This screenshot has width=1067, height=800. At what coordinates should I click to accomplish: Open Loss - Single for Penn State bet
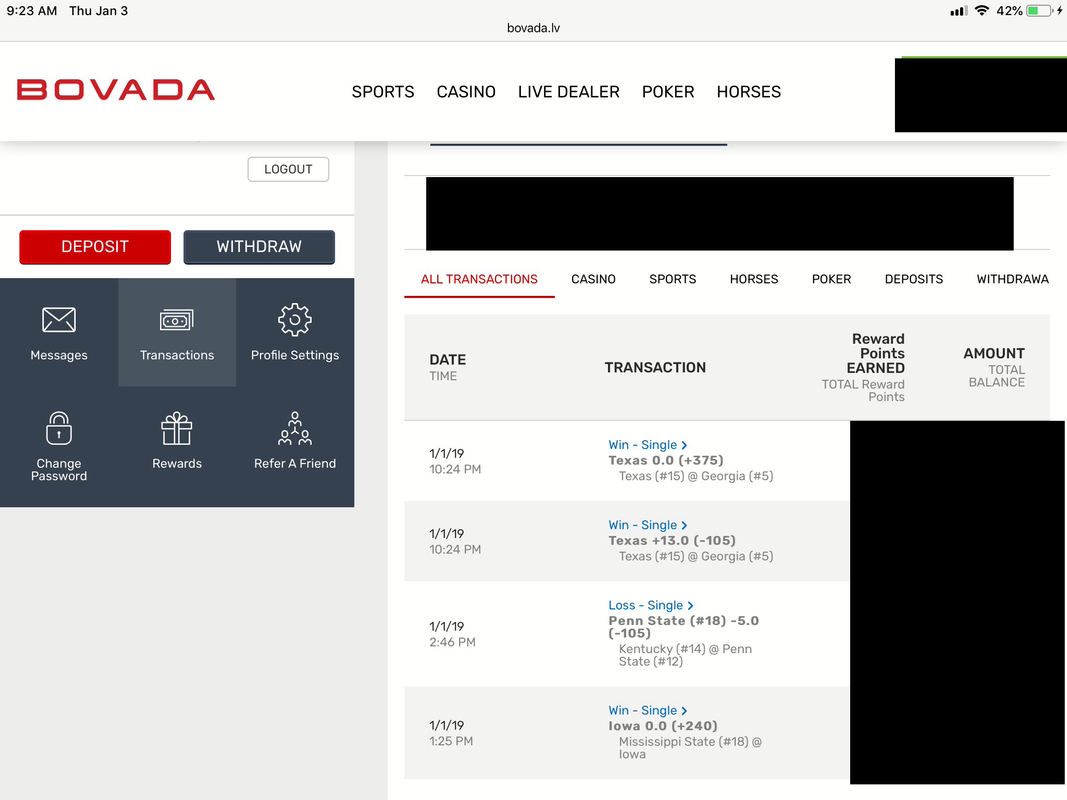point(646,605)
